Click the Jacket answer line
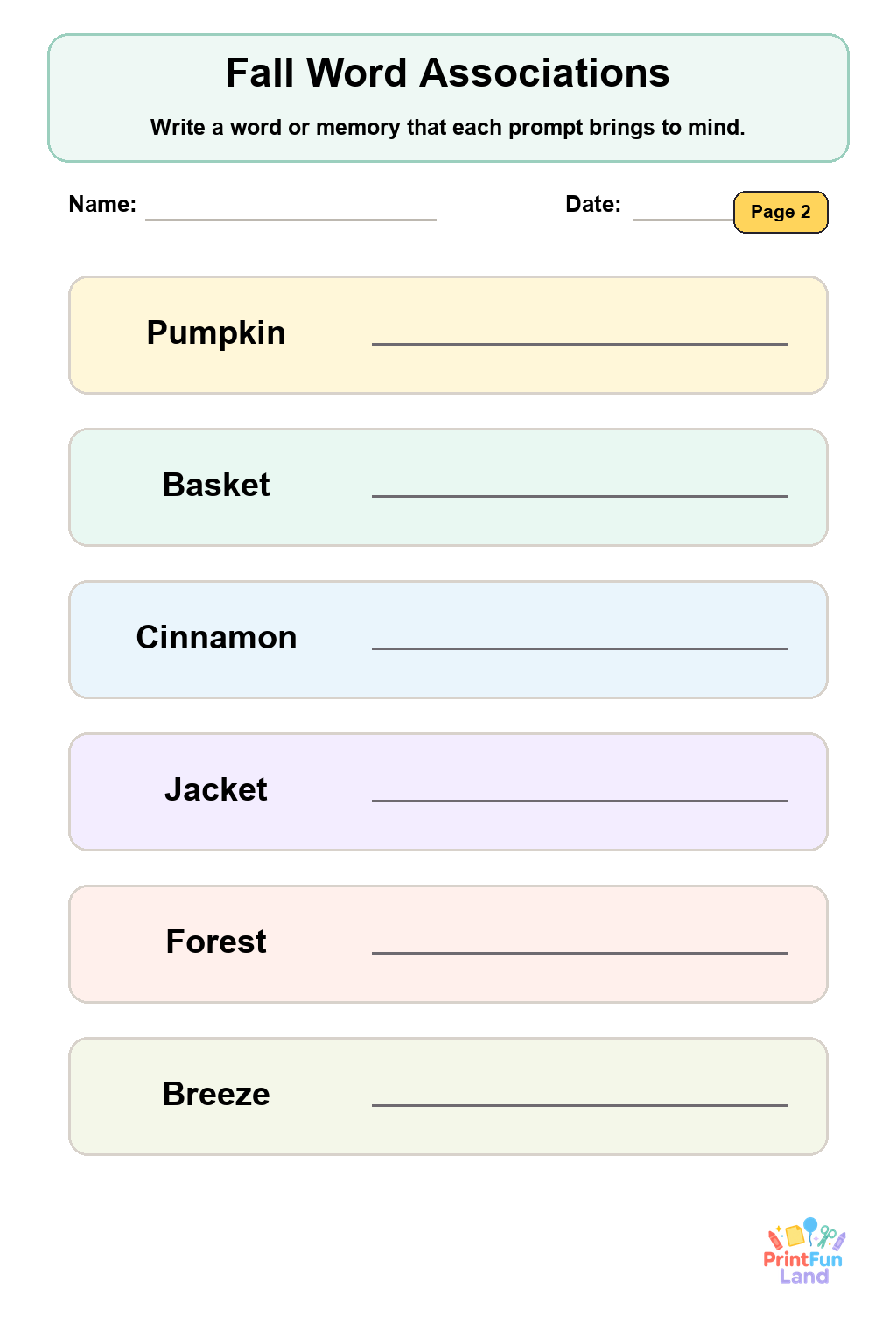 pos(580,801)
